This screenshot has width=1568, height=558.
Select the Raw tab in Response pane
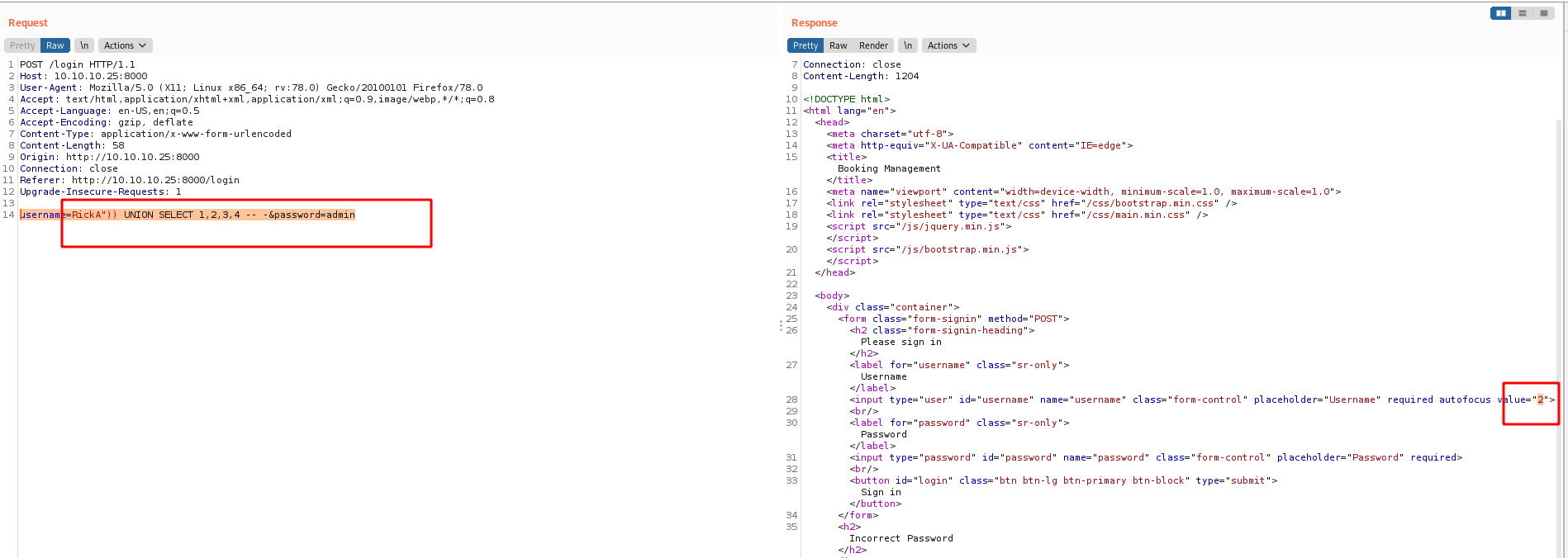point(839,45)
